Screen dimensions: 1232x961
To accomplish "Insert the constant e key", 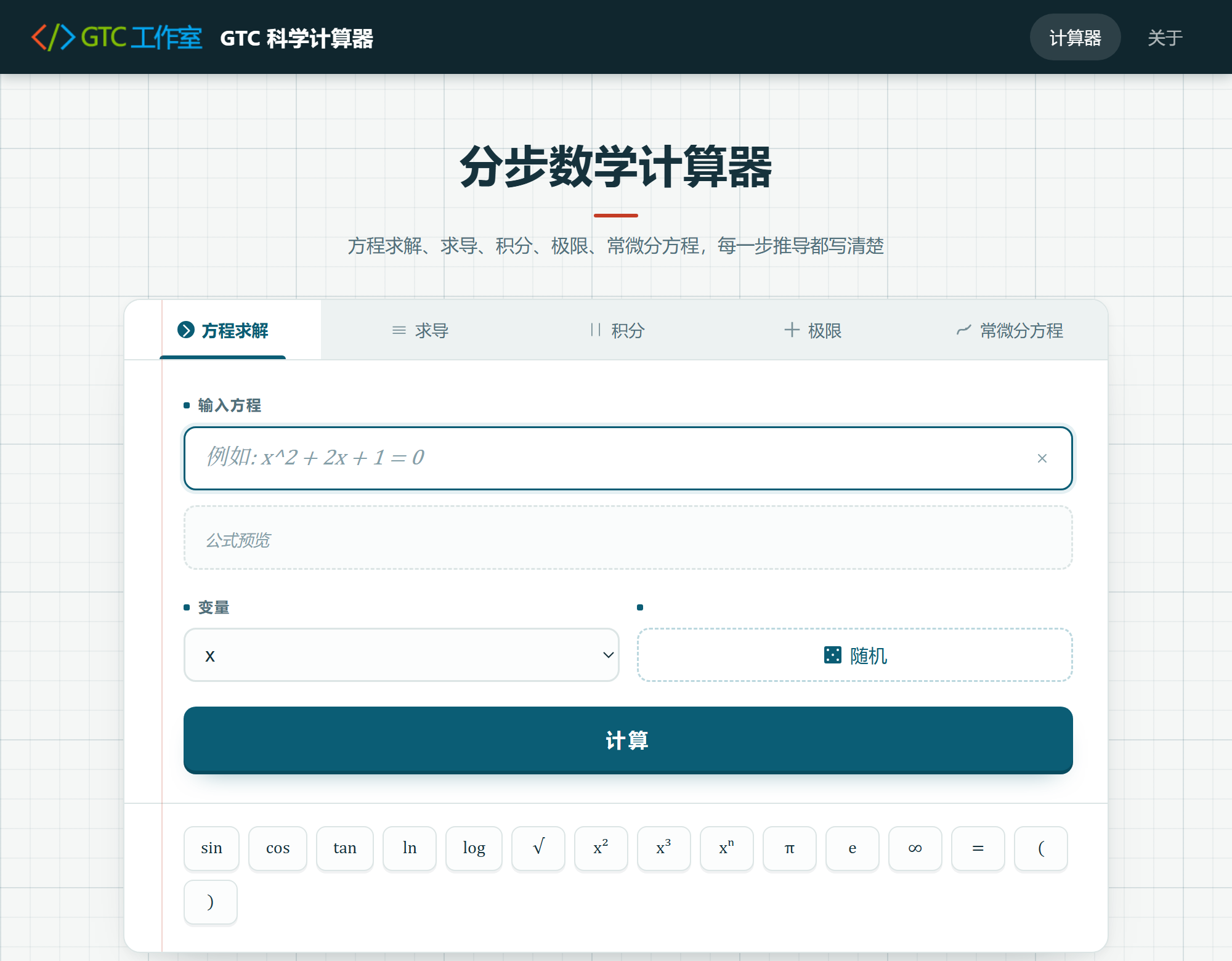I will [853, 848].
